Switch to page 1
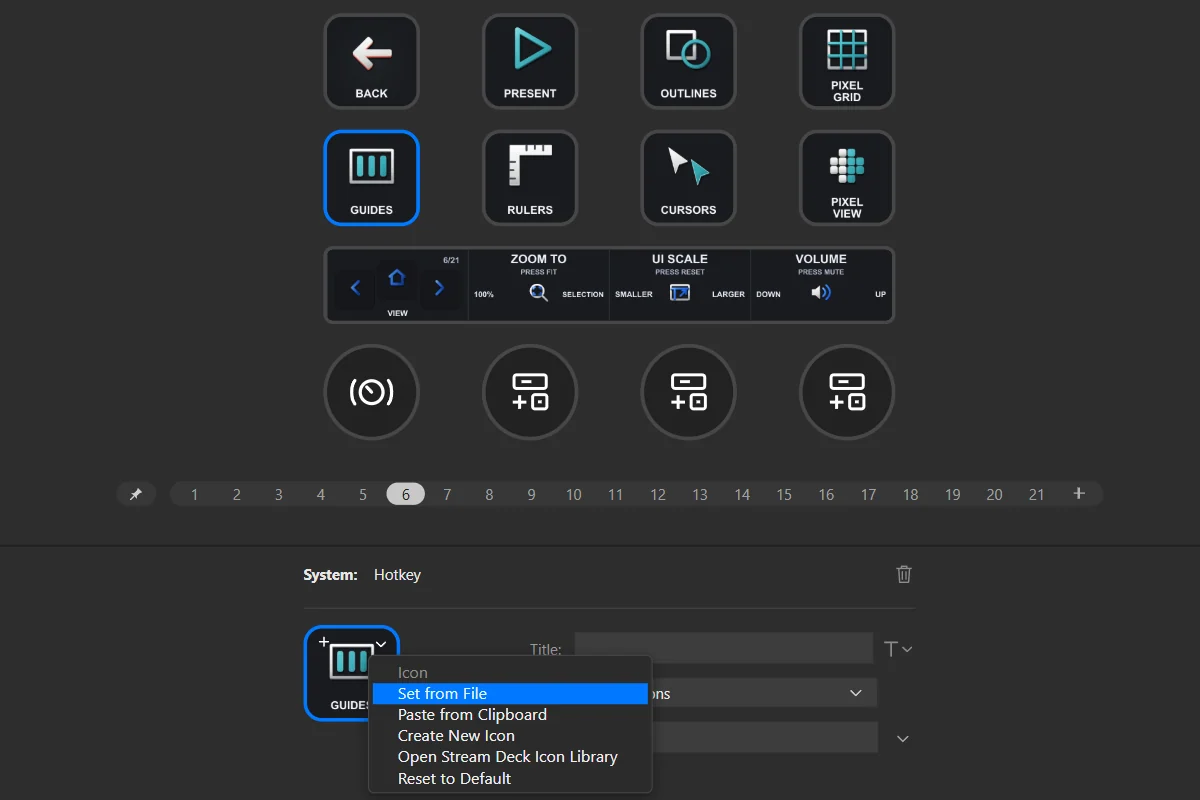1200x800 pixels. [x=194, y=494]
